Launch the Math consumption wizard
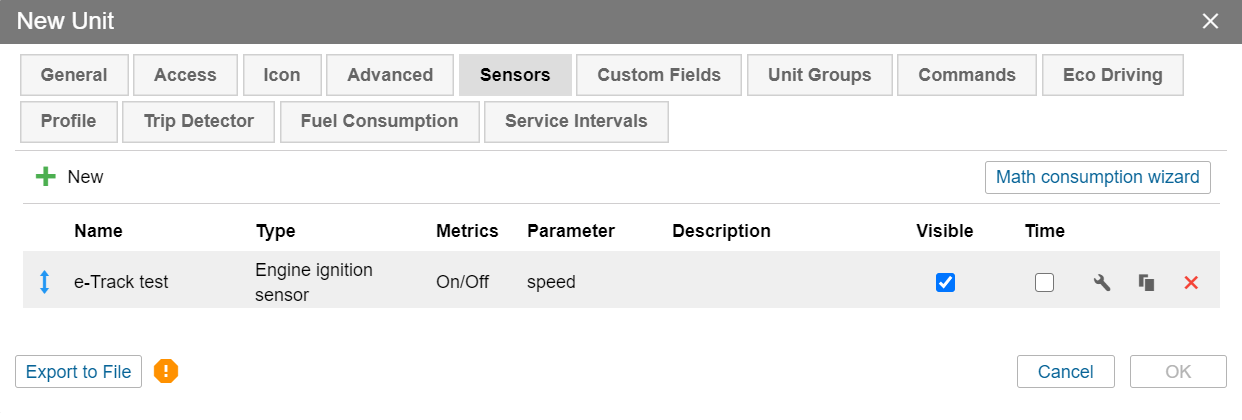The image size is (1242, 420). click(x=1097, y=177)
